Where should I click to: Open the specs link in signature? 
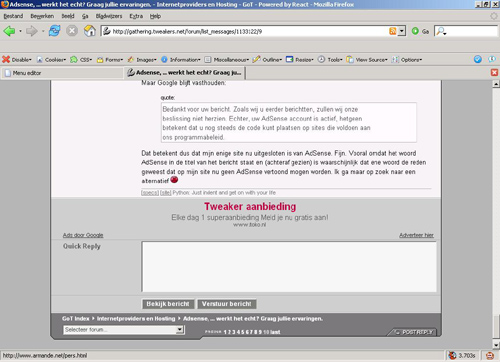point(150,193)
